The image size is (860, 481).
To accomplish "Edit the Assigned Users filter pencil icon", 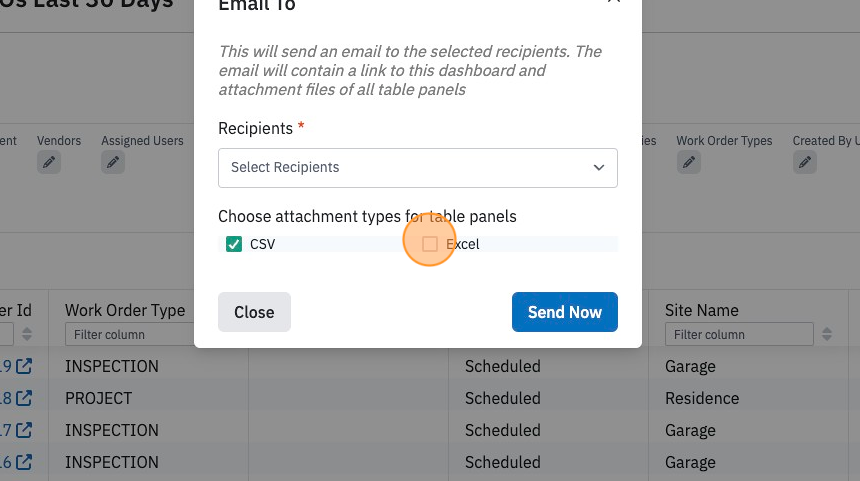I will coord(113,162).
